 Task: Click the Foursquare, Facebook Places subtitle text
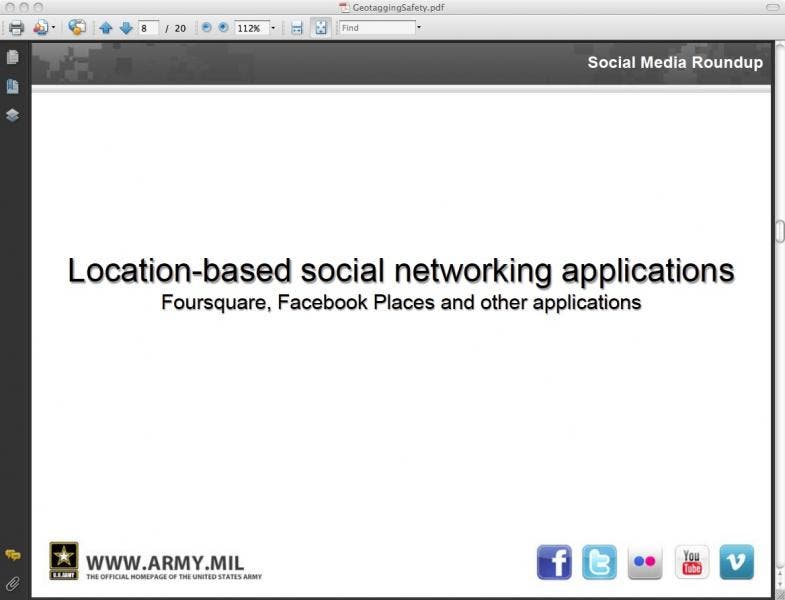[401, 303]
